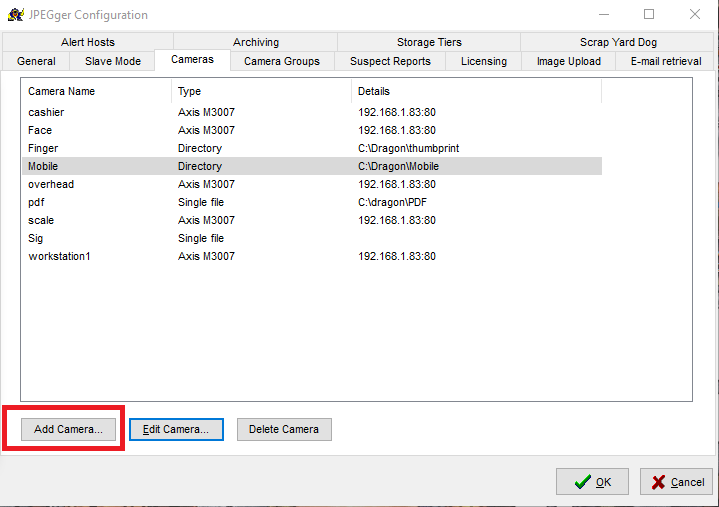The image size is (719, 507).
Task: Go to the Licensing tab
Action: 484,61
